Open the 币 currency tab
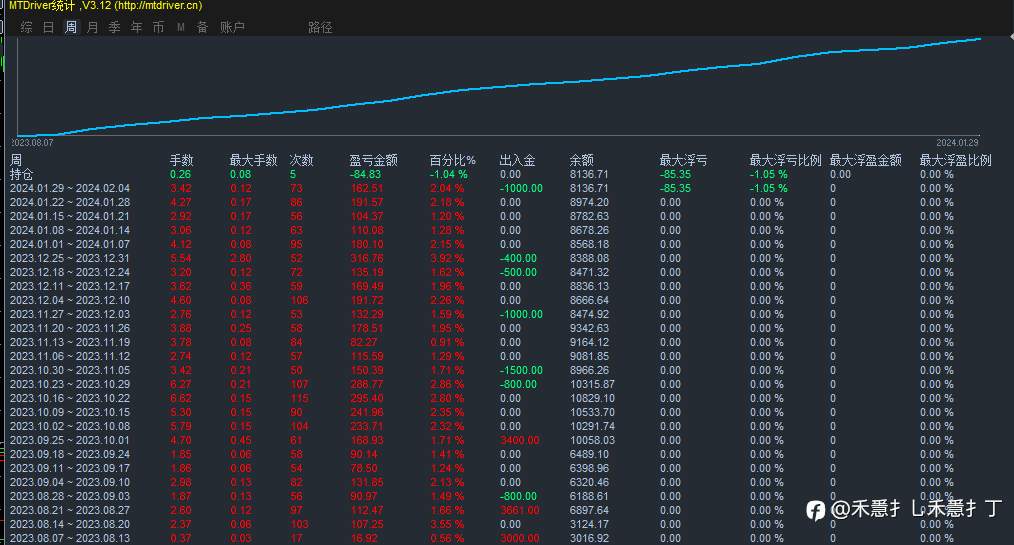Image resolution: width=1014 pixels, height=545 pixels. [158, 27]
